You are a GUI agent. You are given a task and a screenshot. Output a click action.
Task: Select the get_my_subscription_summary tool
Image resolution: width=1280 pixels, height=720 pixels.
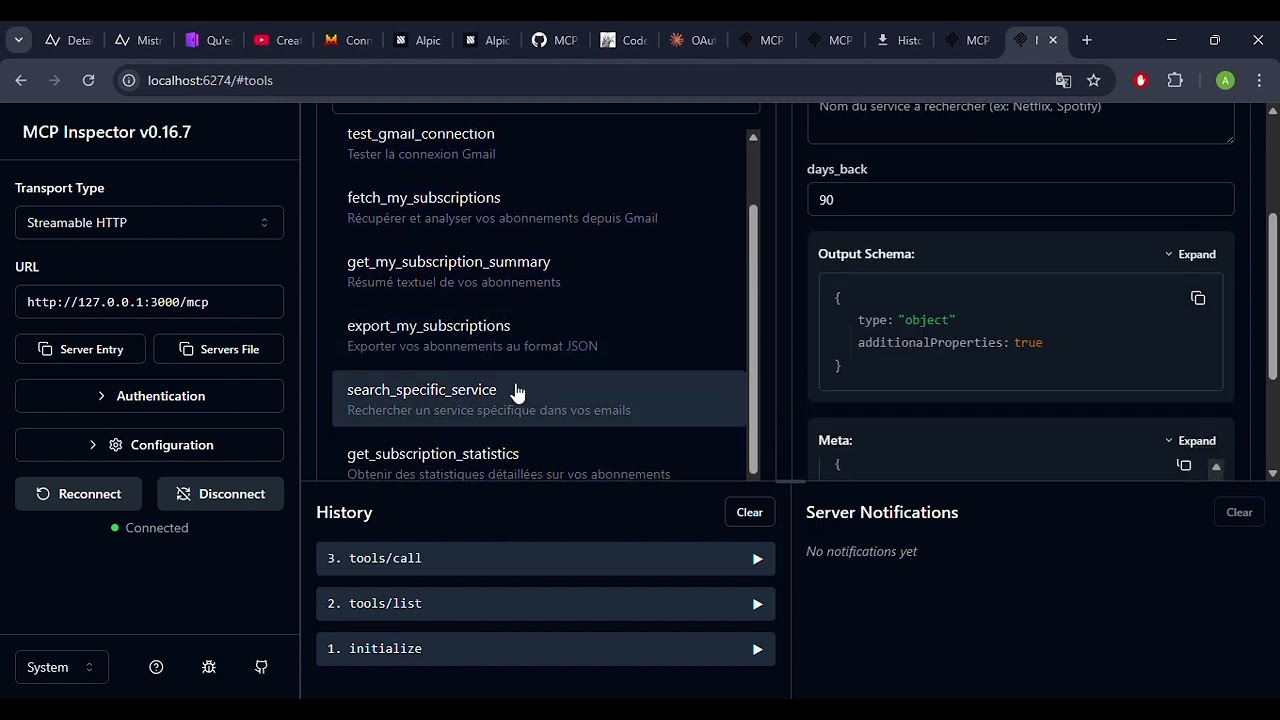point(539,271)
